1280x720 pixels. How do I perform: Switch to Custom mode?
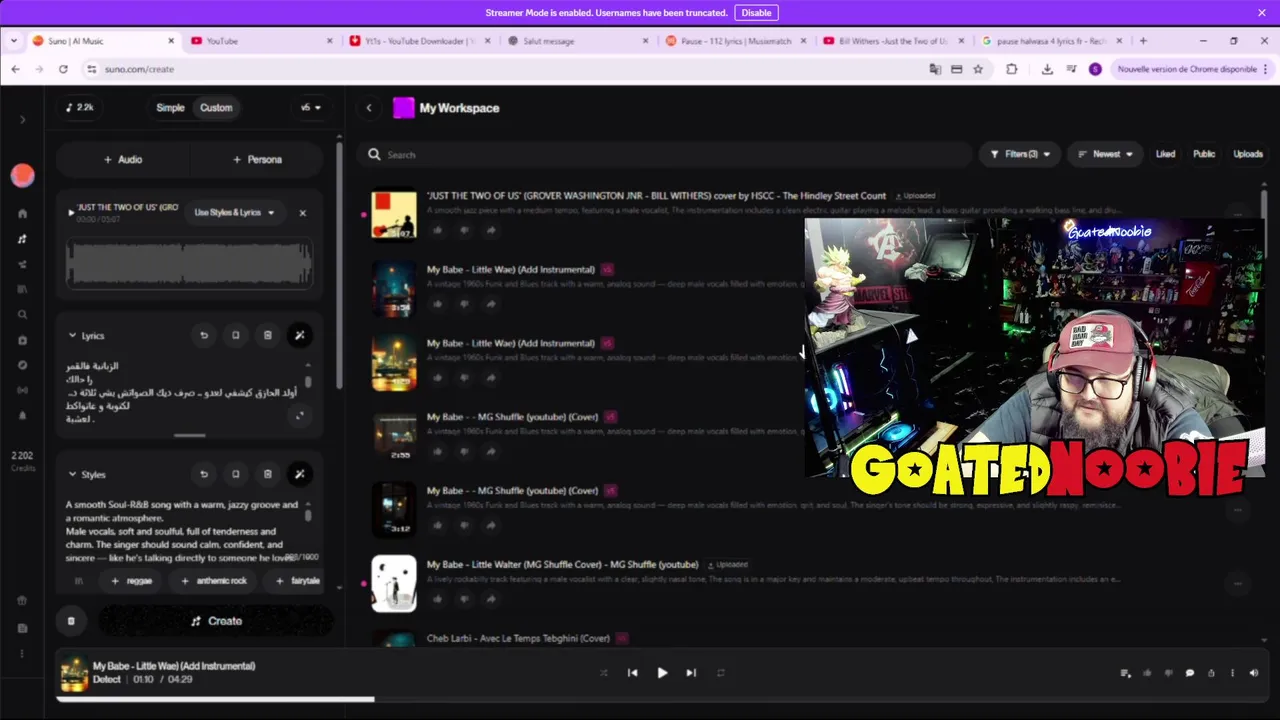click(x=216, y=108)
